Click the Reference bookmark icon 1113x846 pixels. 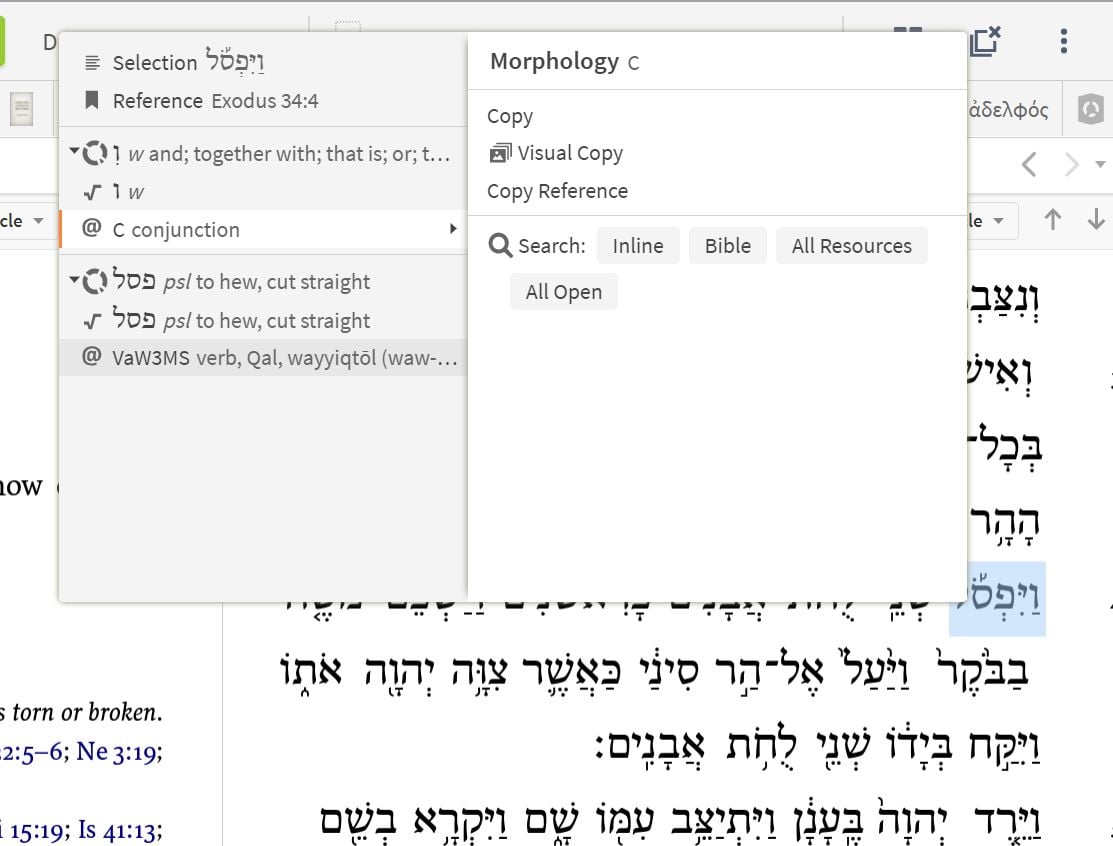[92, 100]
